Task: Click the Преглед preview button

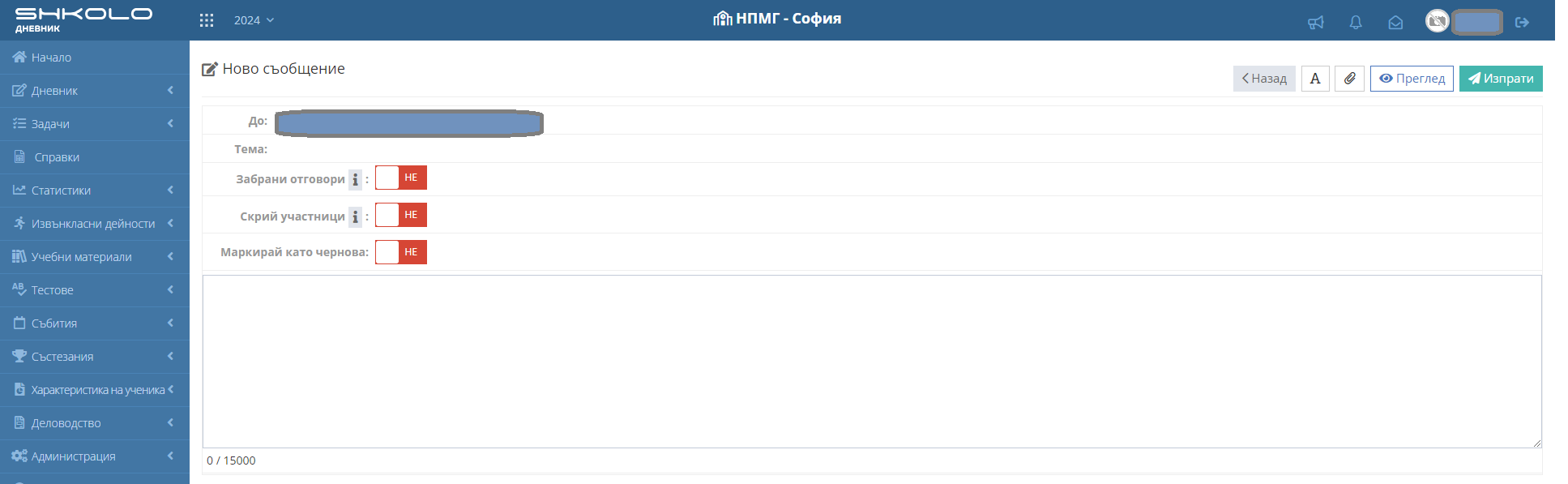Action: pos(1412,79)
